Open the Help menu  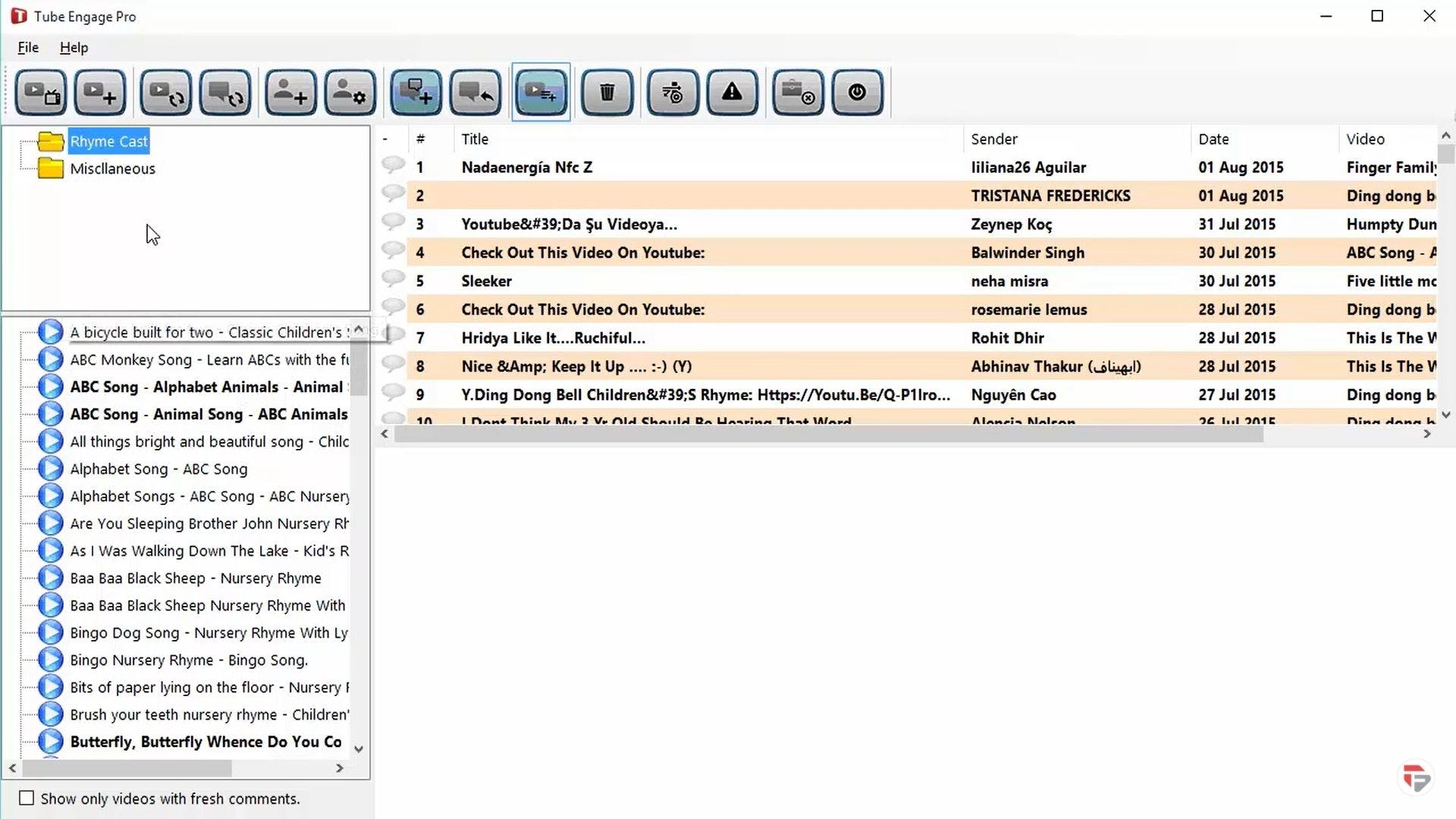74,47
